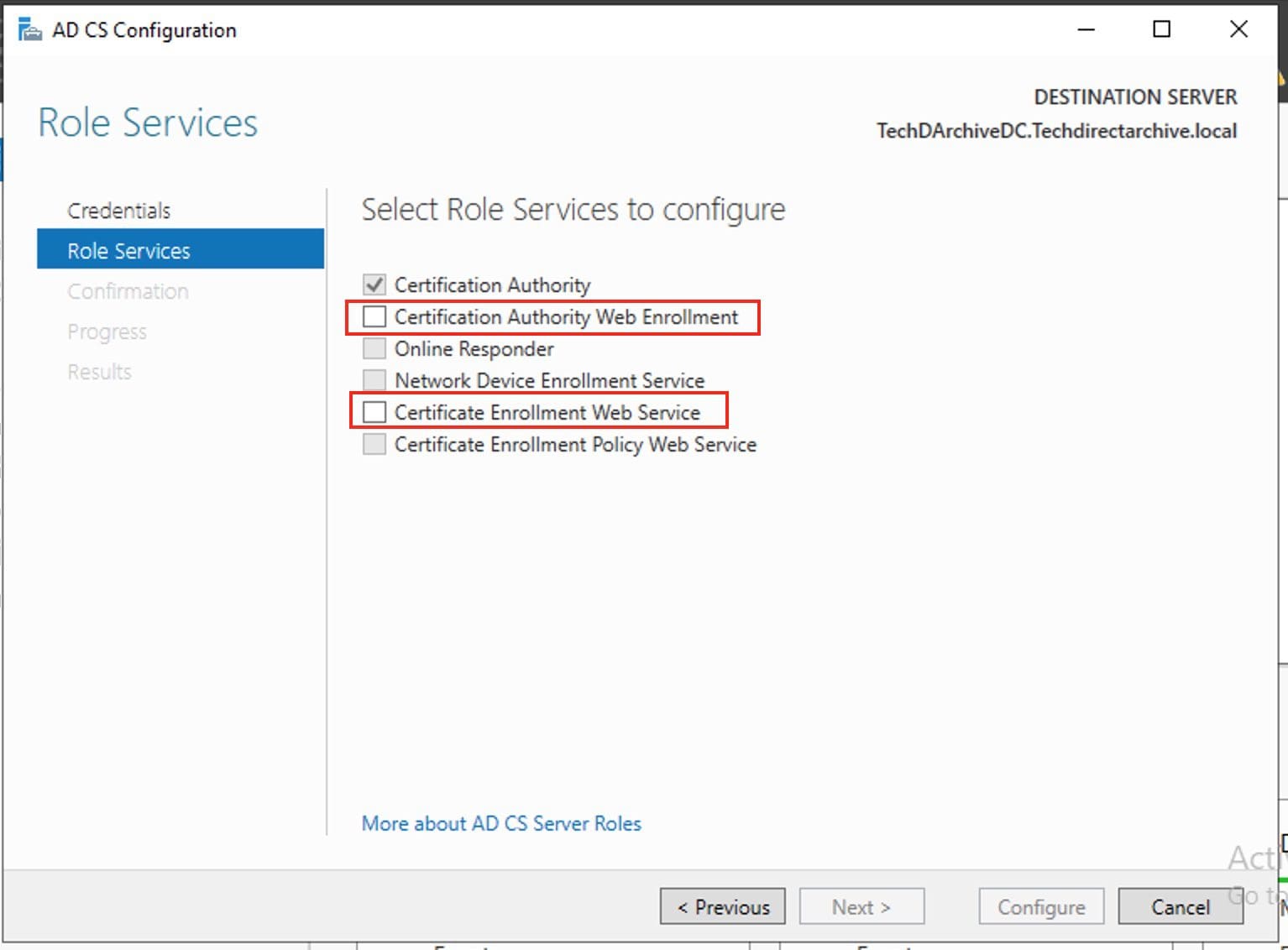Check Certification Authority Web Enrollment box

[374, 316]
